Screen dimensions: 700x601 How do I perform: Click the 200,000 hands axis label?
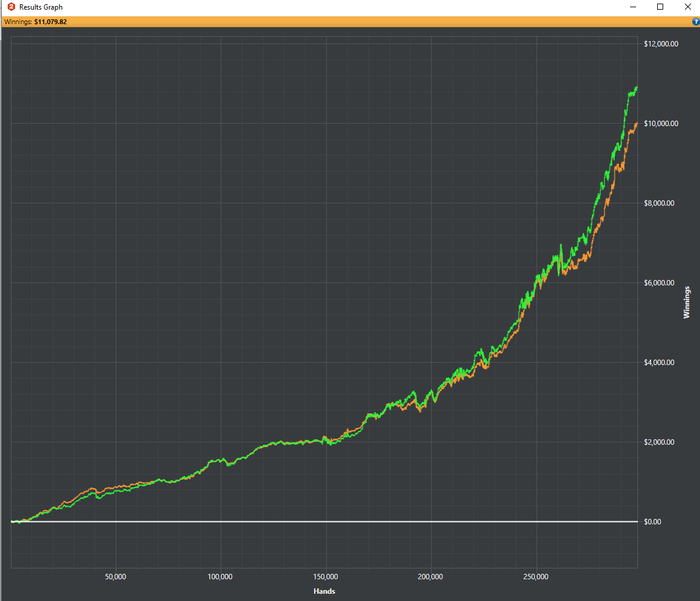click(430, 576)
